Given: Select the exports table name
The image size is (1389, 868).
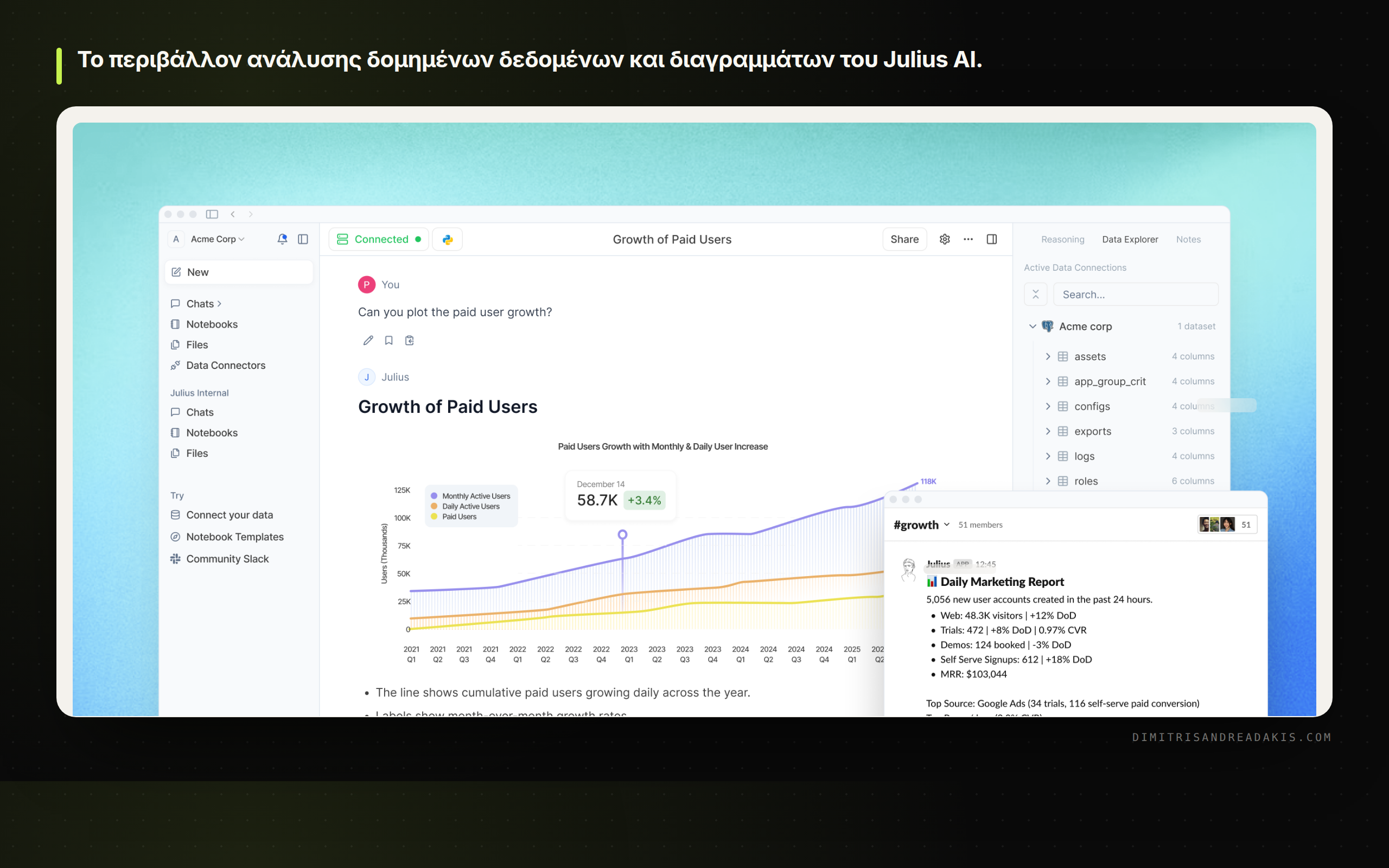Looking at the screenshot, I should 1093,431.
